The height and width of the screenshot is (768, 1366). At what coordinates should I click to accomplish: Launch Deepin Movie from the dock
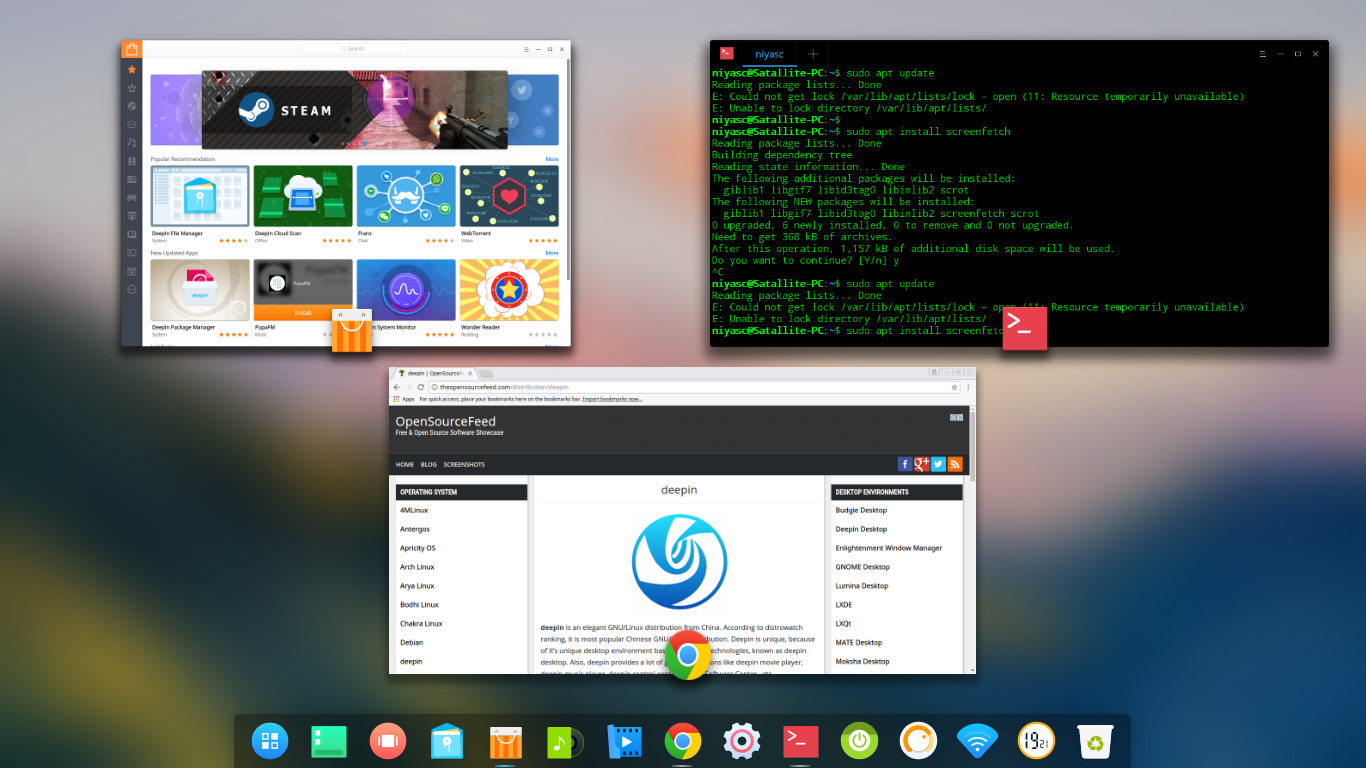click(x=623, y=741)
